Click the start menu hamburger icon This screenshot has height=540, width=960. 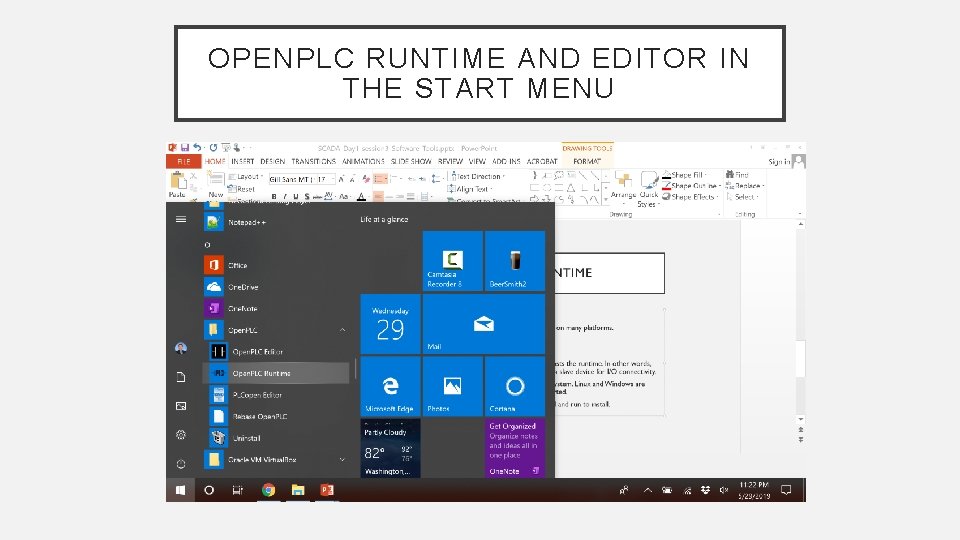click(x=181, y=219)
